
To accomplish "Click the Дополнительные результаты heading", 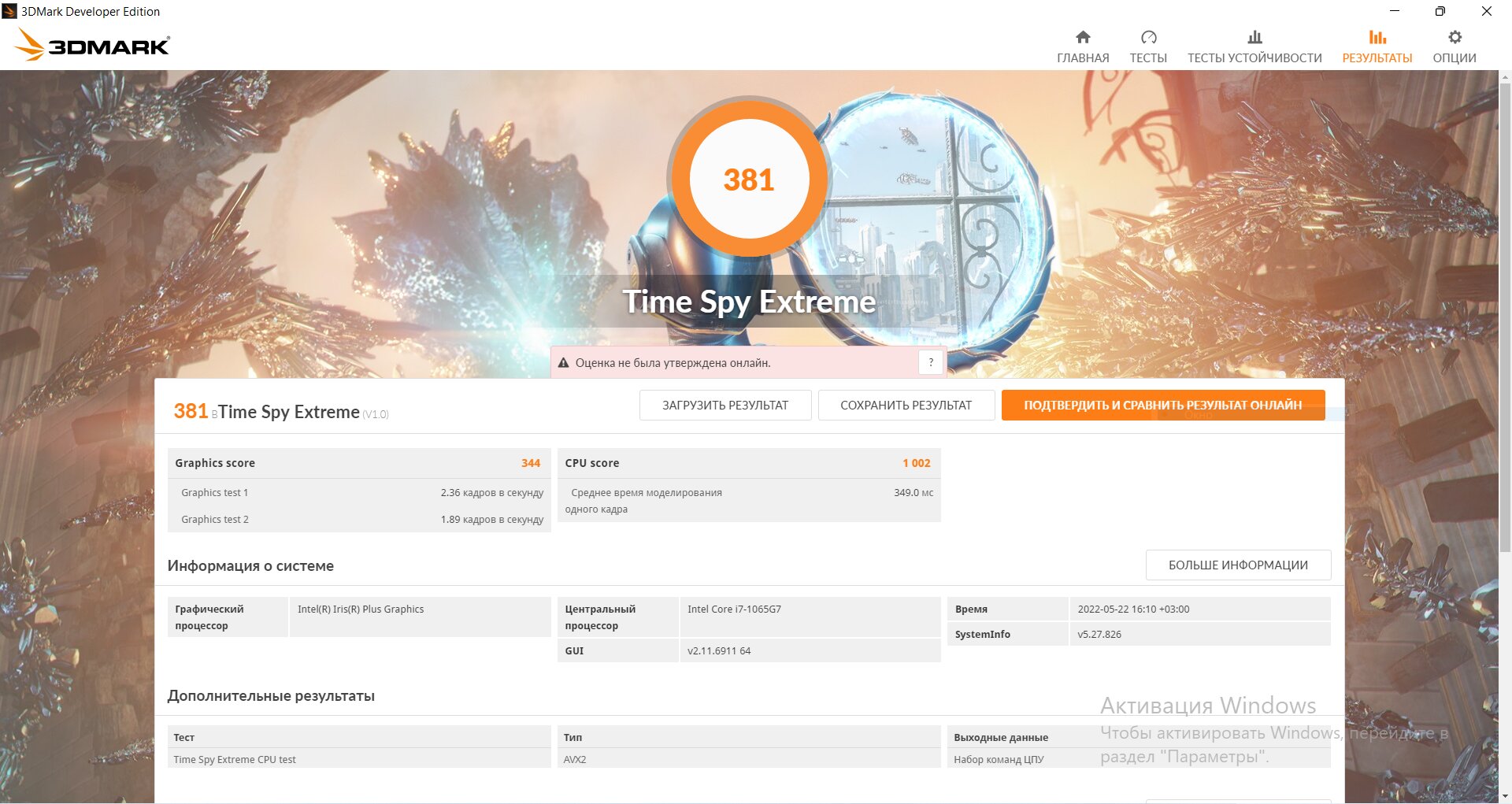I will tap(271, 695).
